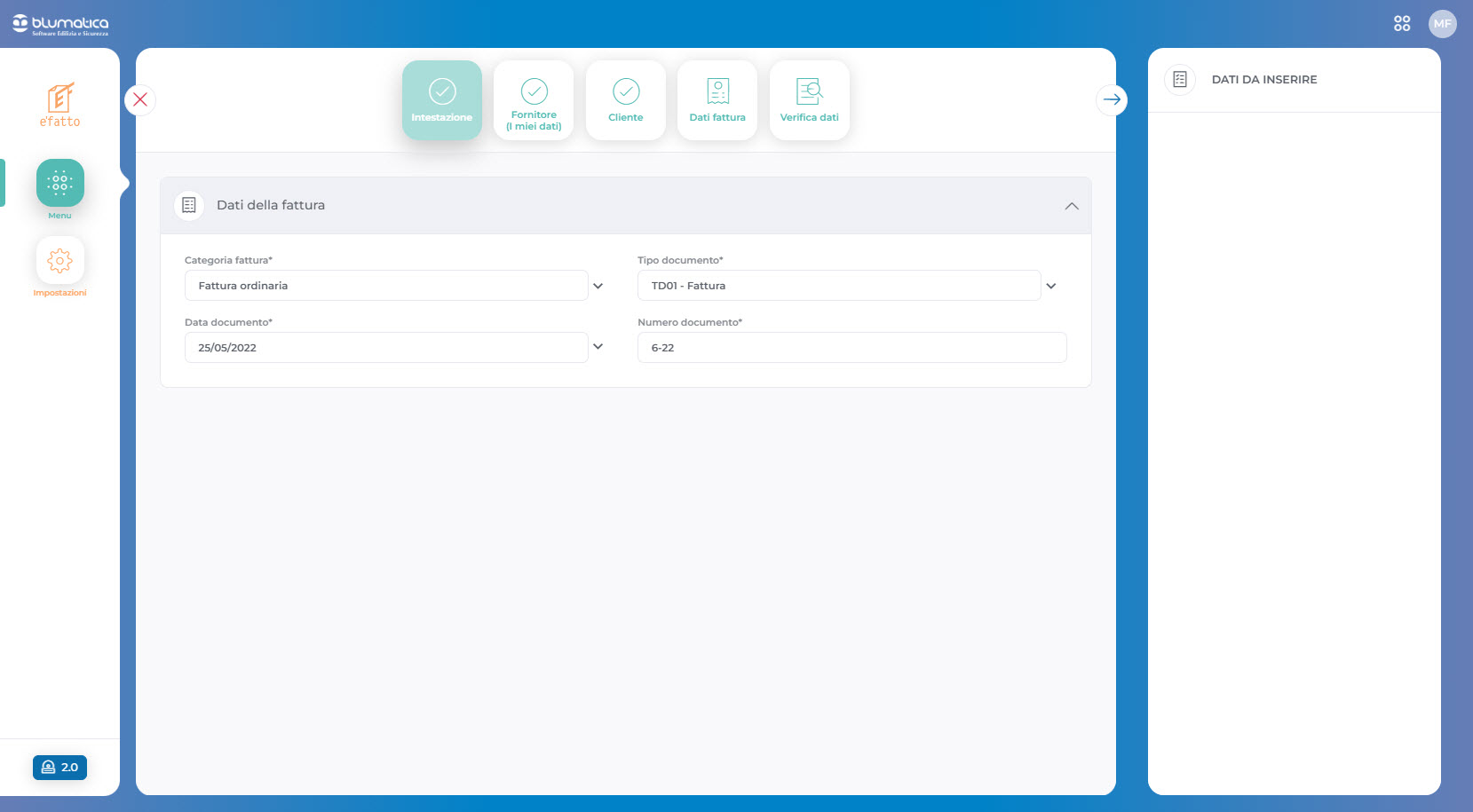Open the MF user avatar menu
Viewport: 1473px width, 812px height.
point(1442,24)
